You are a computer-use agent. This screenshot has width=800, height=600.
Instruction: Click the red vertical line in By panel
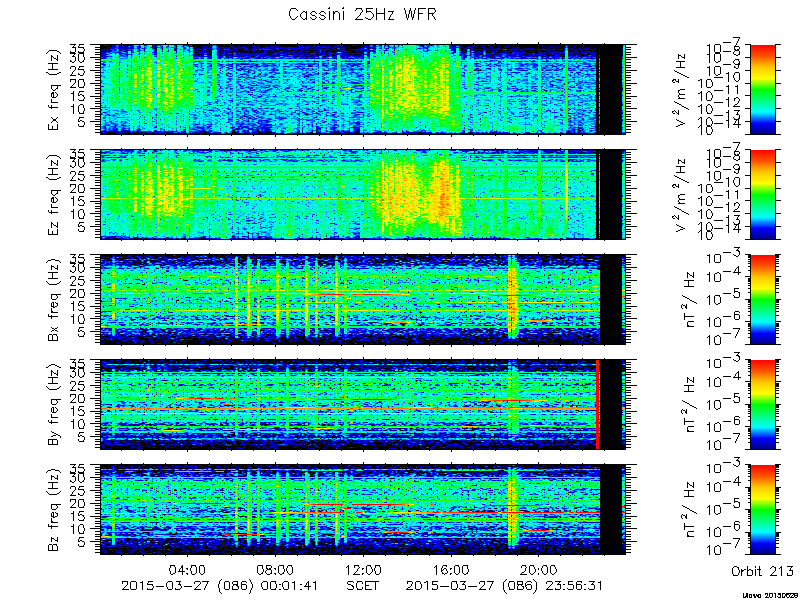597,404
